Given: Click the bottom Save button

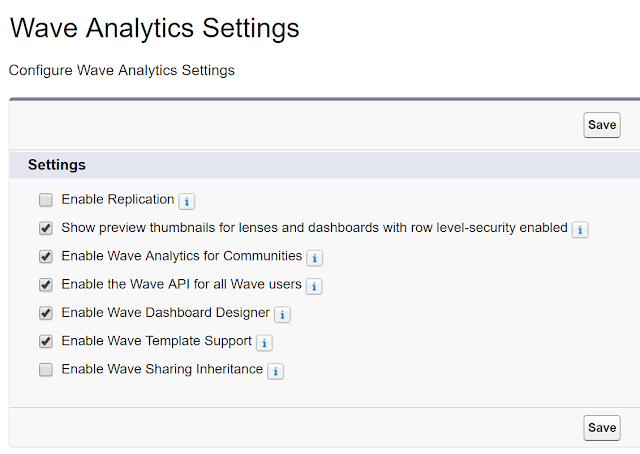Looking at the screenshot, I should tap(602, 428).
